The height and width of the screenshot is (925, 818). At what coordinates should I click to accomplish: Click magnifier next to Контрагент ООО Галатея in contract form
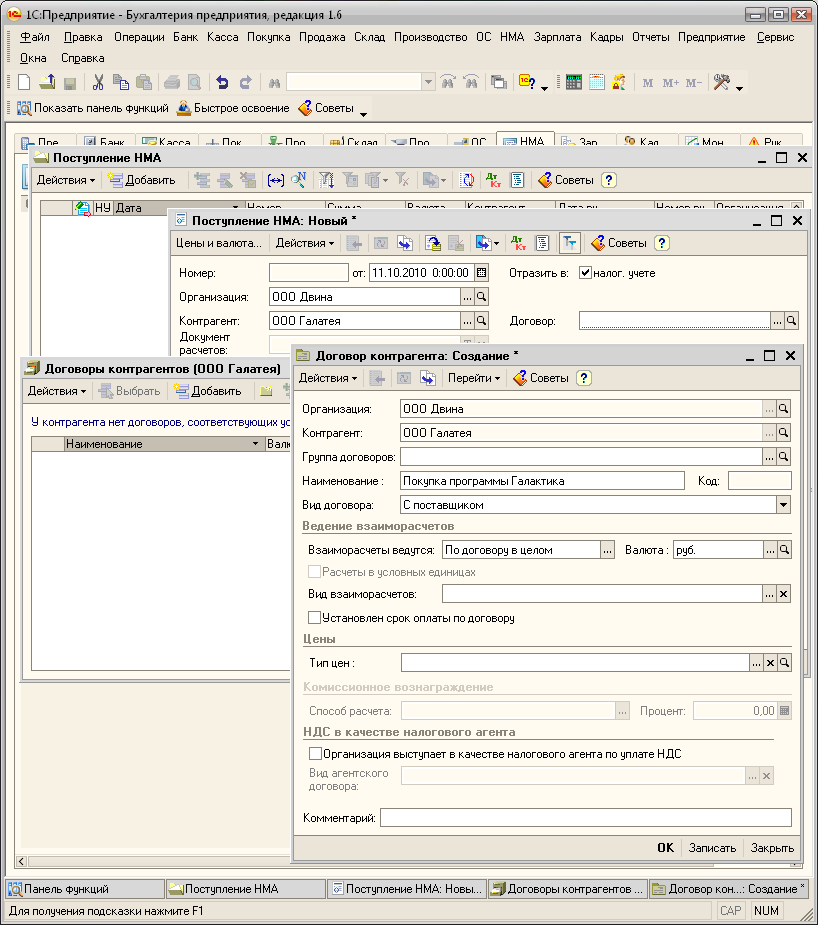click(783, 433)
